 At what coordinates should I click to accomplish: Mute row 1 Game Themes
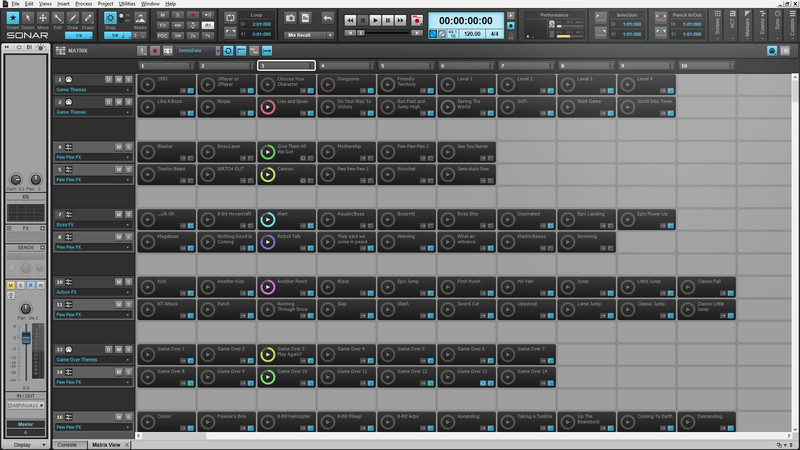[119, 79]
